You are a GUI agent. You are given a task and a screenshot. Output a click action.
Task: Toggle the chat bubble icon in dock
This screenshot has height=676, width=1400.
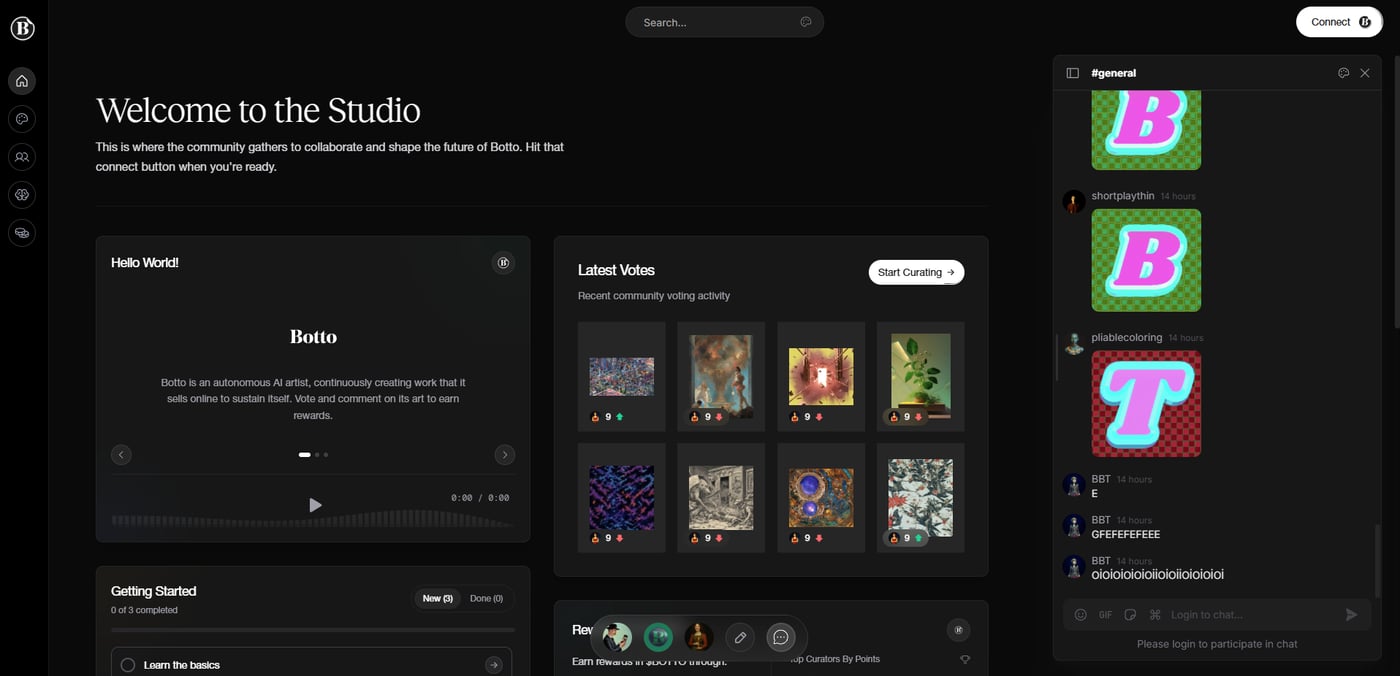[781, 637]
